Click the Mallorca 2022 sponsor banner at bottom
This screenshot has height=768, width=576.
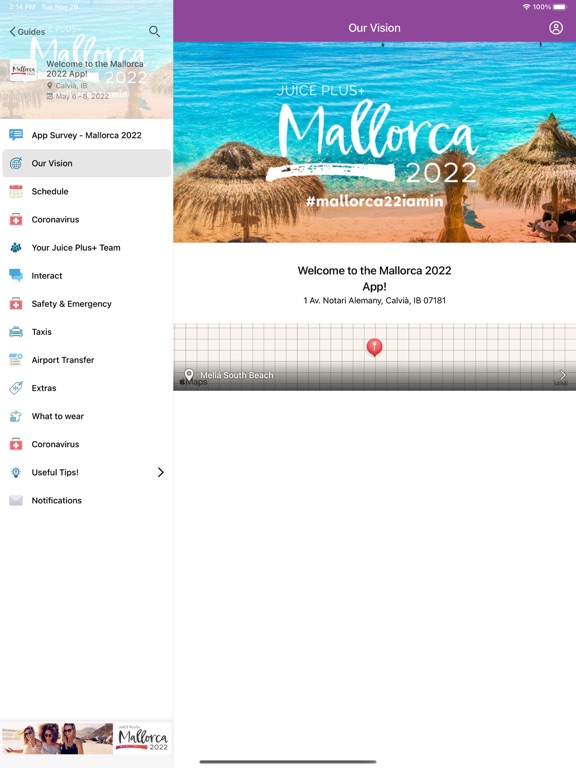[x=86, y=738]
